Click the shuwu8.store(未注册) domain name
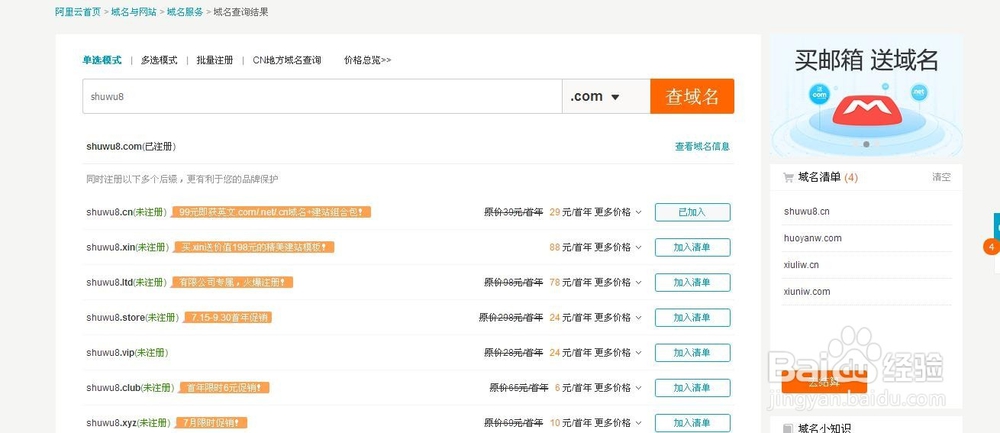1000x433 pixels. coord(133,318)
